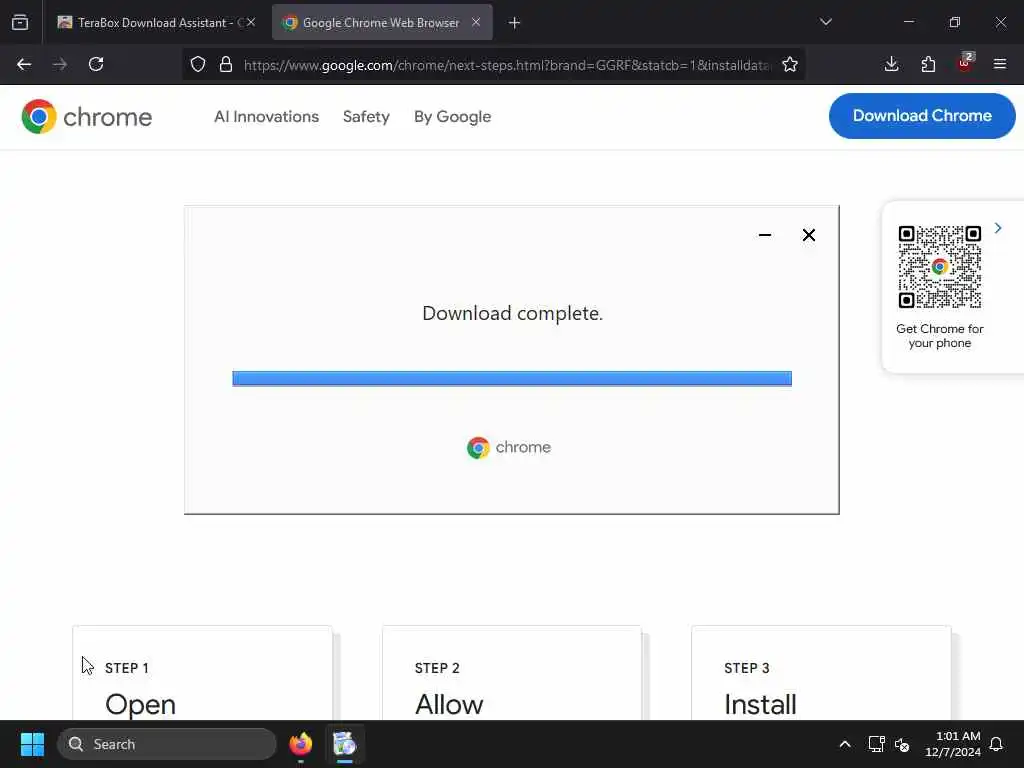Open the Firefox downloads panel
1024x768 pixels.
[x=891, y=64]
